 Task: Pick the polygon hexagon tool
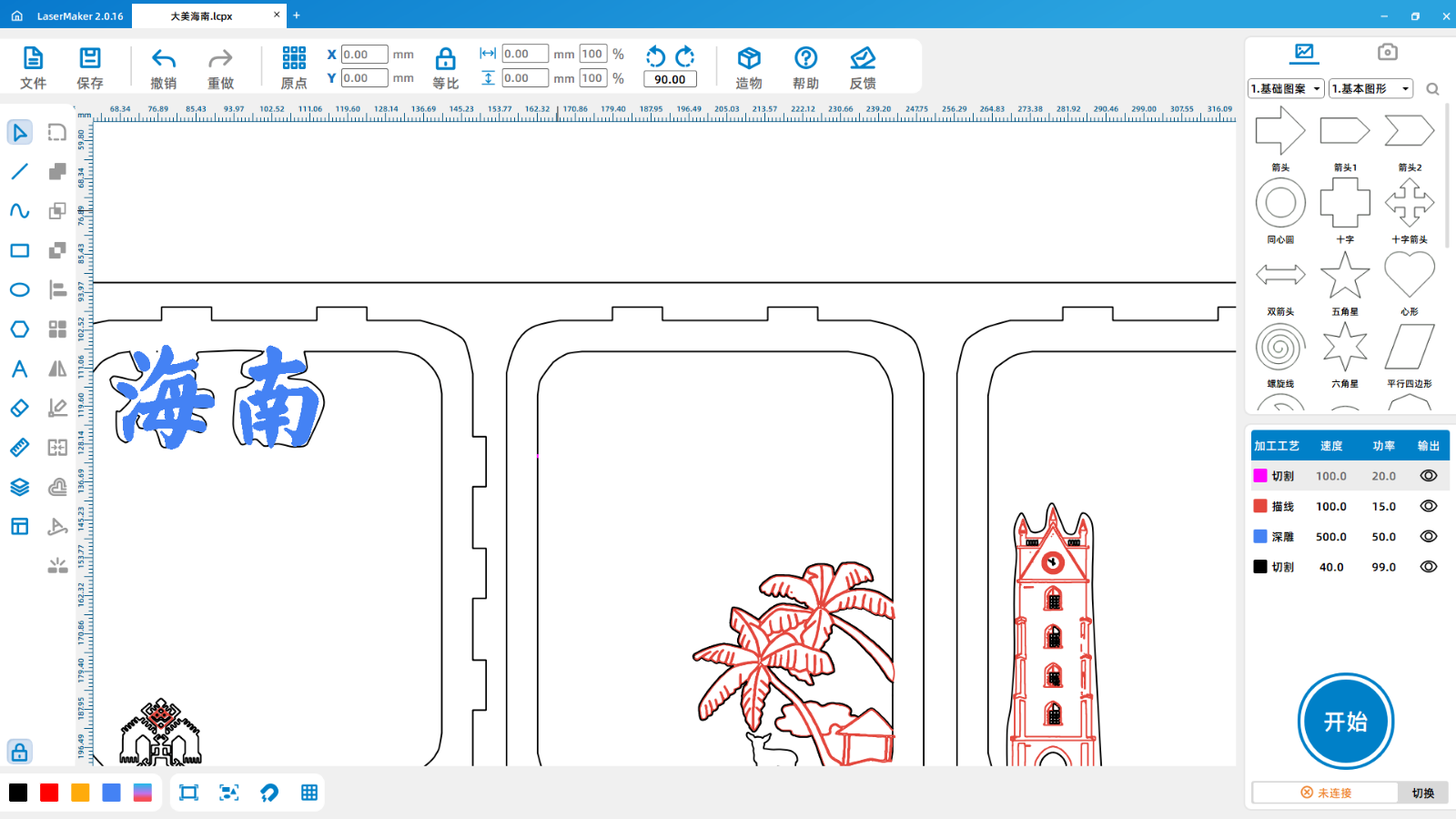point(19,329)
